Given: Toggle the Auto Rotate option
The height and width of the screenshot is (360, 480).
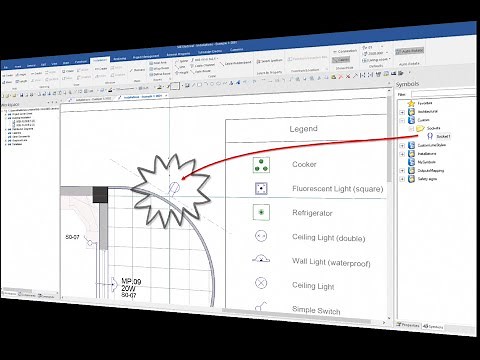Looking at the screenshot, I should 410,51.
